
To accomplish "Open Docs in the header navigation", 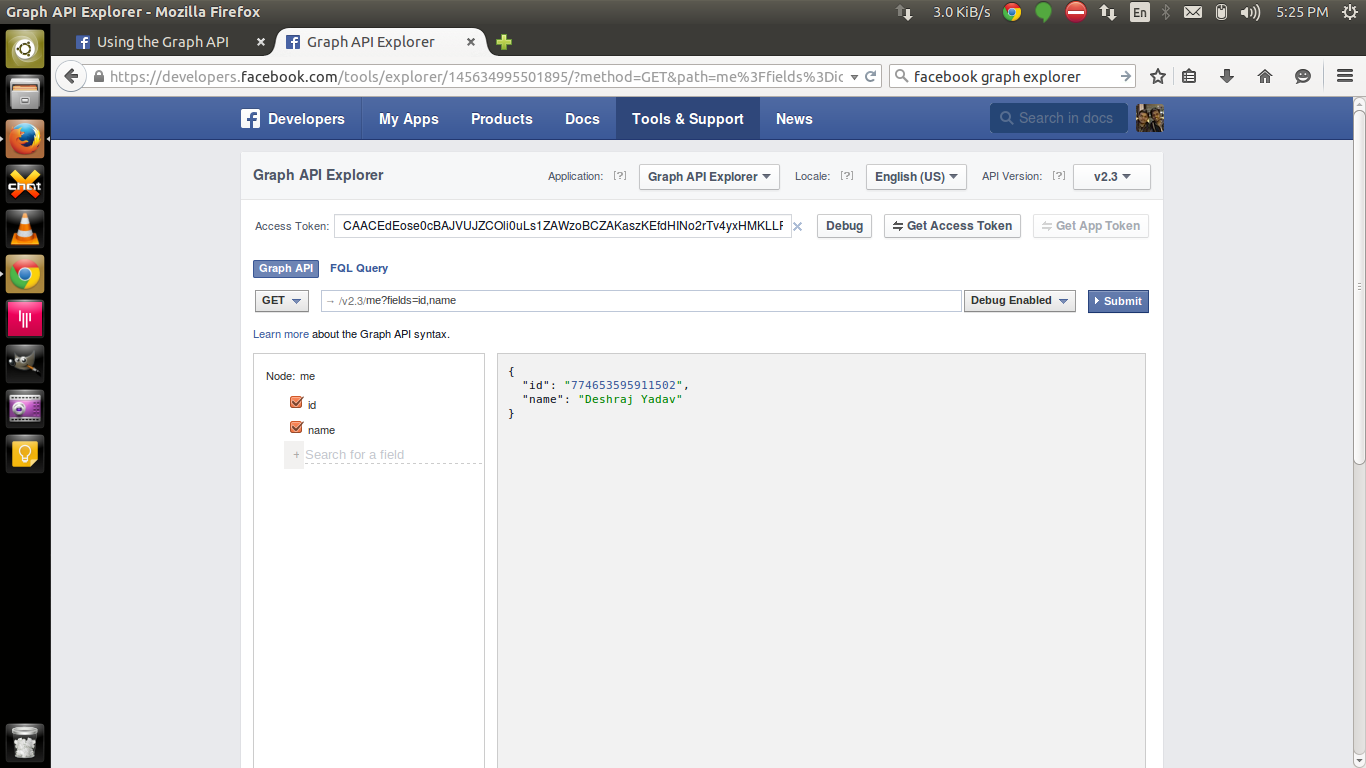I will [x=582, y=119].
